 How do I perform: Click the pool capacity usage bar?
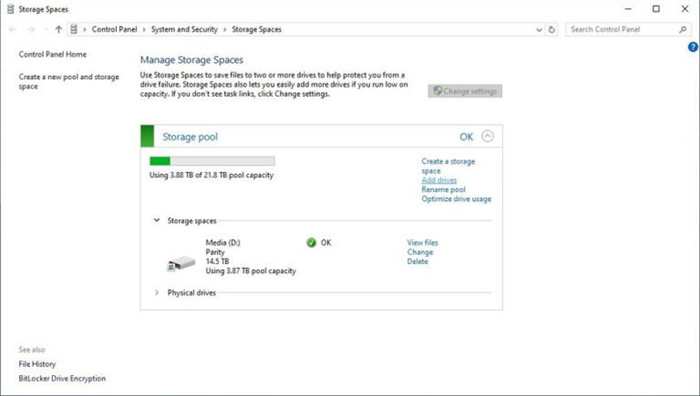[212, 161]
